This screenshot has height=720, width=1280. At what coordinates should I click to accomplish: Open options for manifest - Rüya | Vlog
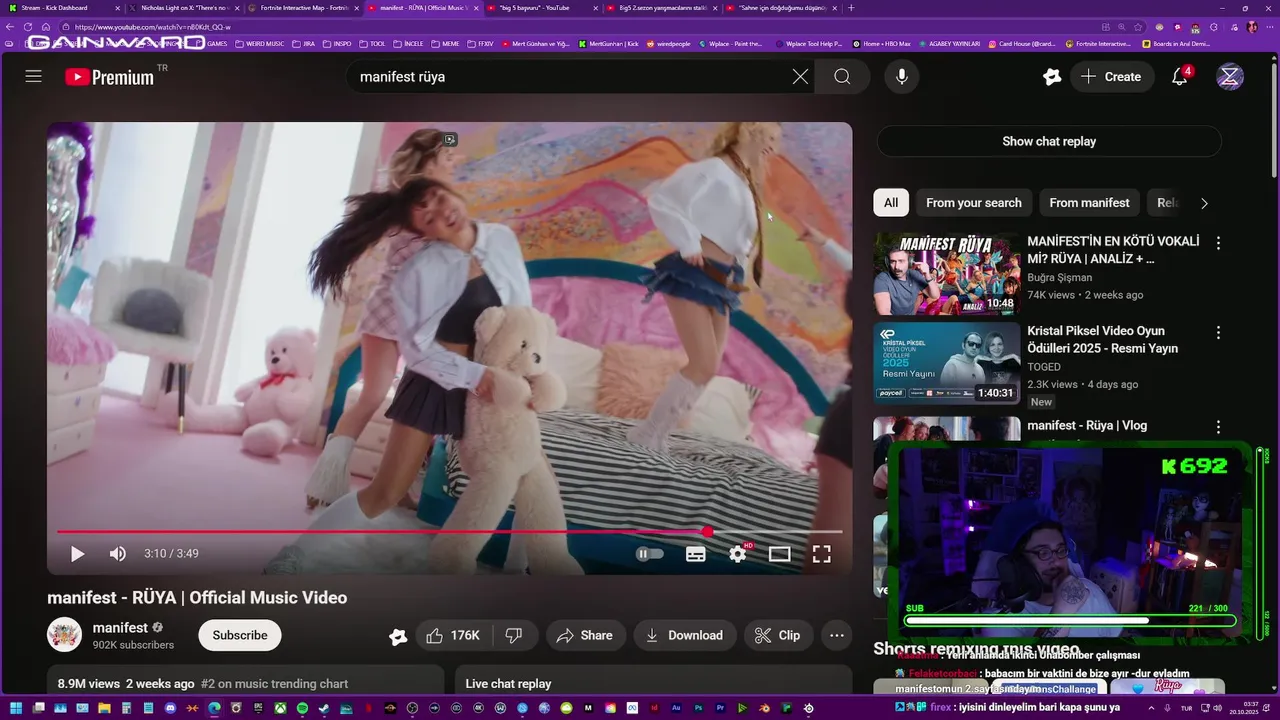coord(1218,427)
